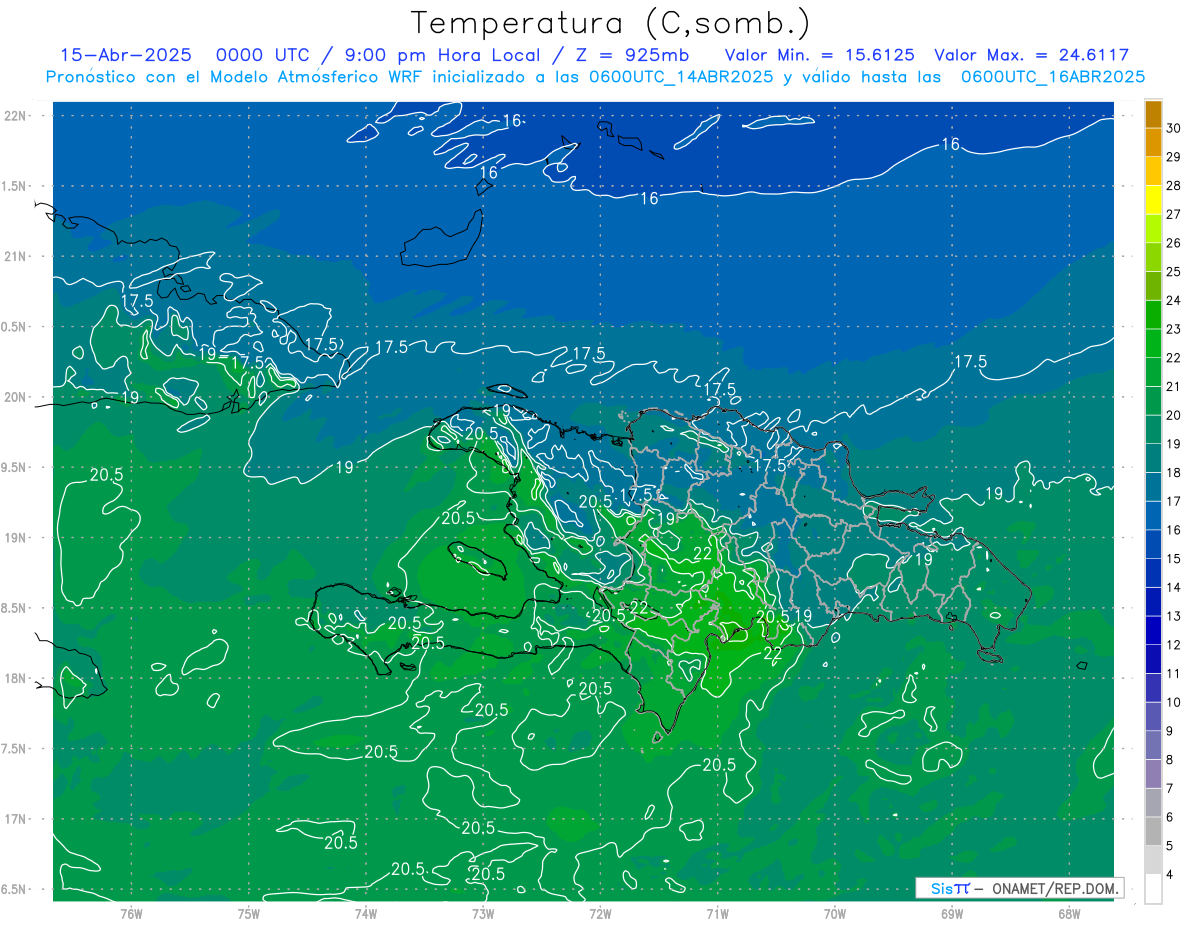Pick the brown swatch above the 30 label
This screenshot has width=1200, height=927.
tap(1153, 114)
